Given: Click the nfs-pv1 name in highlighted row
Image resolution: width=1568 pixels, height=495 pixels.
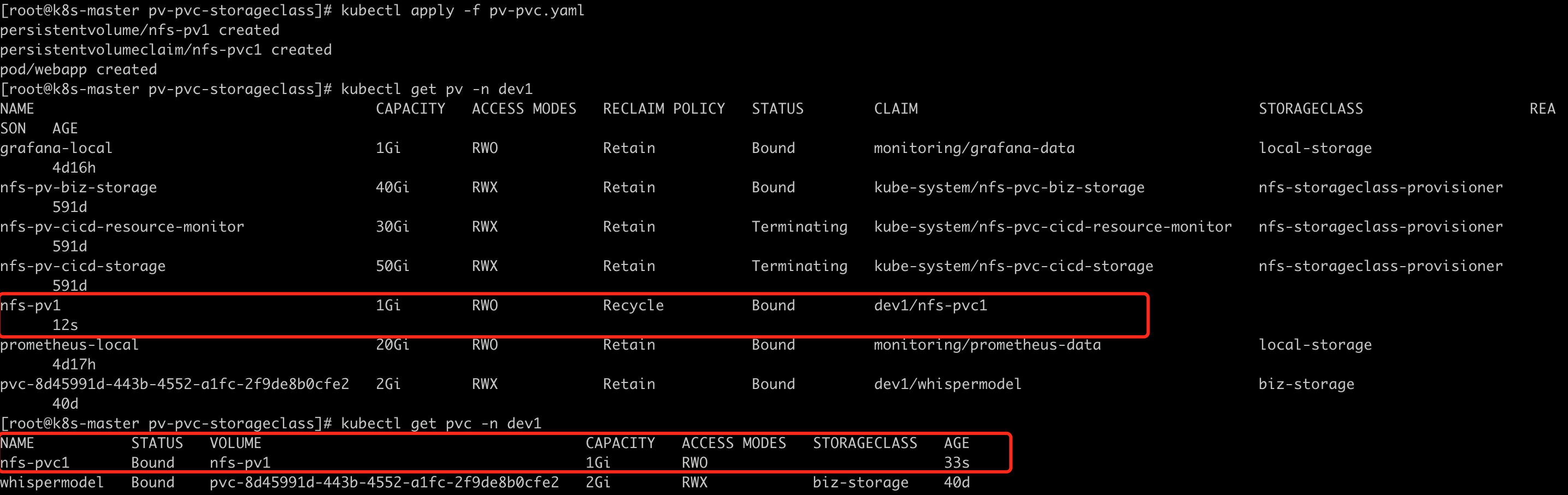Looking at the screenshot, I should click(x=31, y=305).
